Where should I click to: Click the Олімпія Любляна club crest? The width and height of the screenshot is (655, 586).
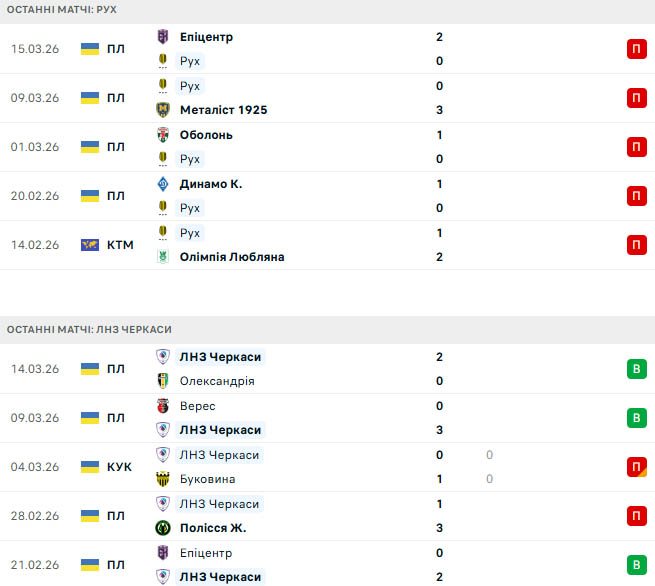pos(163,257)
